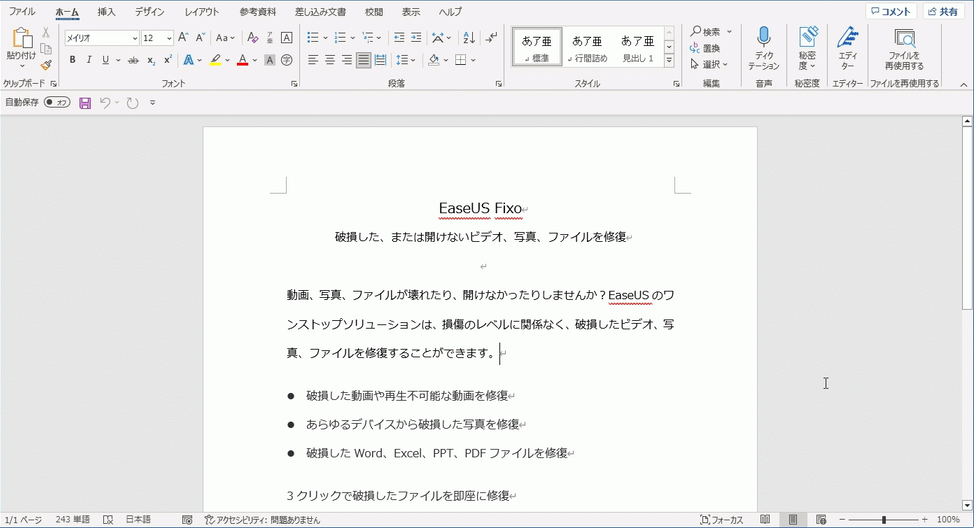
Task: Open the 挿入 ribbon tab
Action: 106,12
